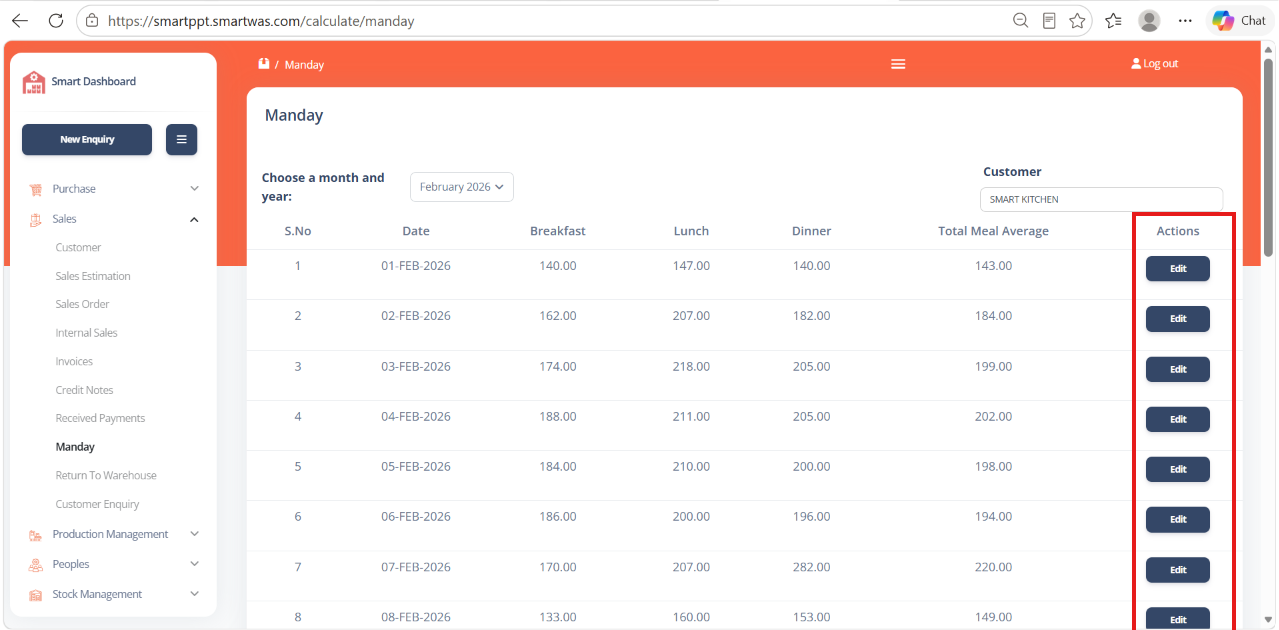Click the Log out link
This screenshot has width=1279, height=630.
[x=1154, y=63]
